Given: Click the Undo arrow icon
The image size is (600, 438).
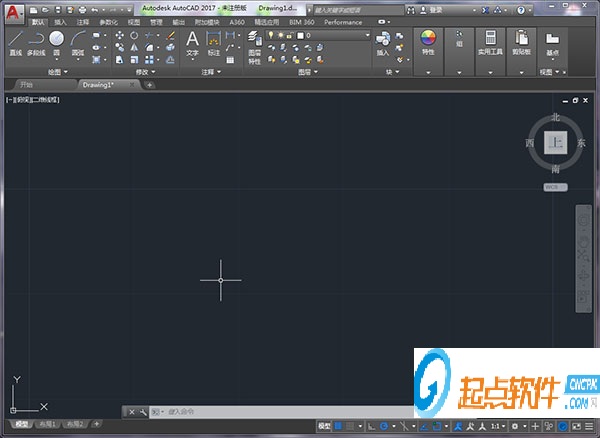Looking at the screenshot, I should pos(95,10).
